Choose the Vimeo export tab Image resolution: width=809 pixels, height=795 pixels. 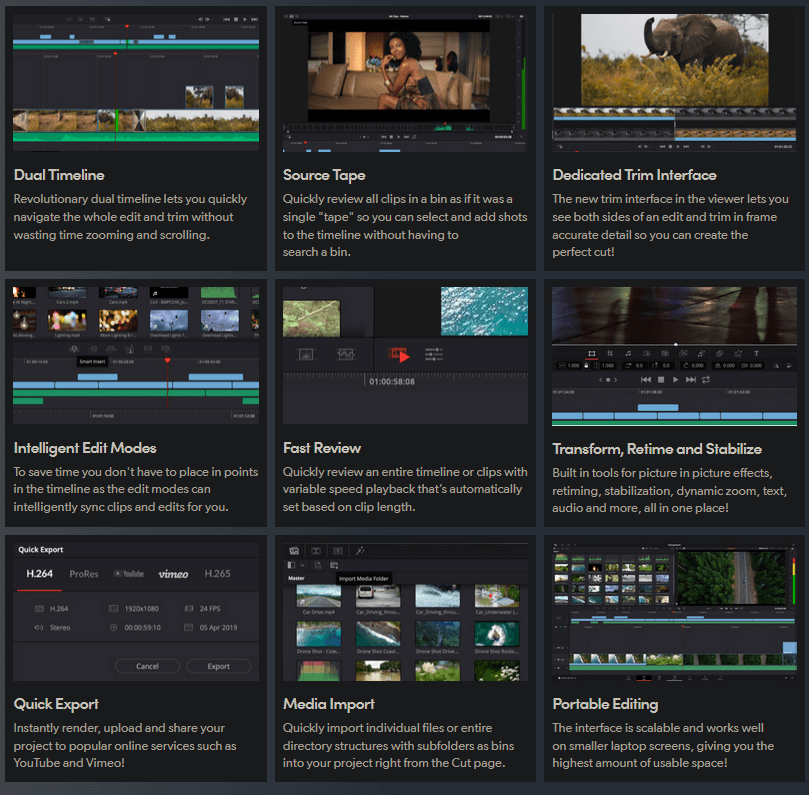[173, 573]
